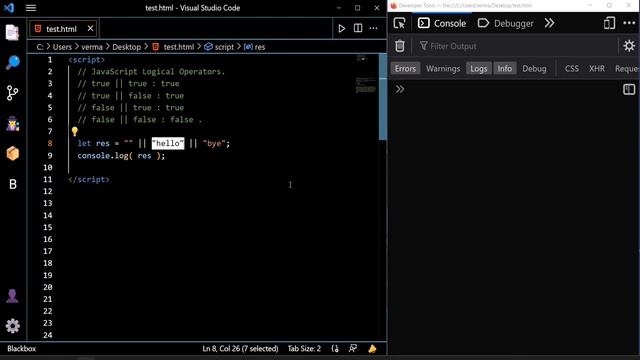
Task: Click Tab Size: 2 in status bar
Action: click(x=304, y=349)
